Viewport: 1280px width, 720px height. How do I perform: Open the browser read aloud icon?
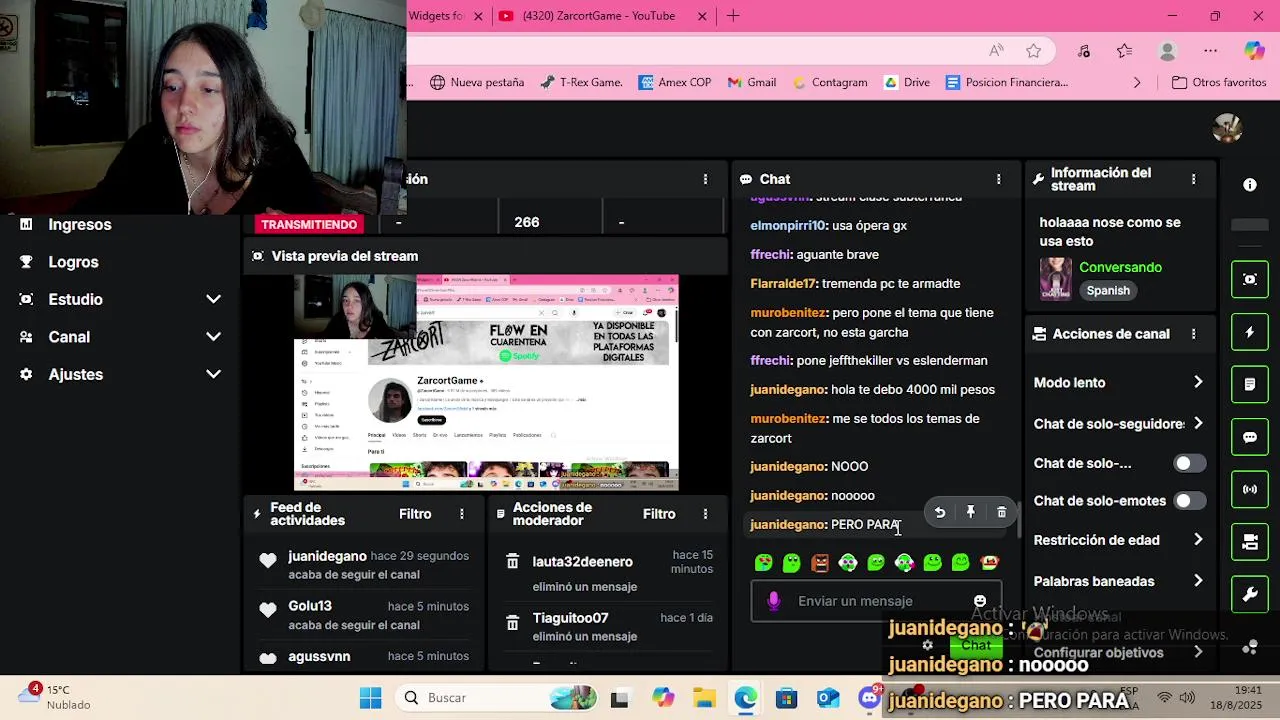(996, 51)
